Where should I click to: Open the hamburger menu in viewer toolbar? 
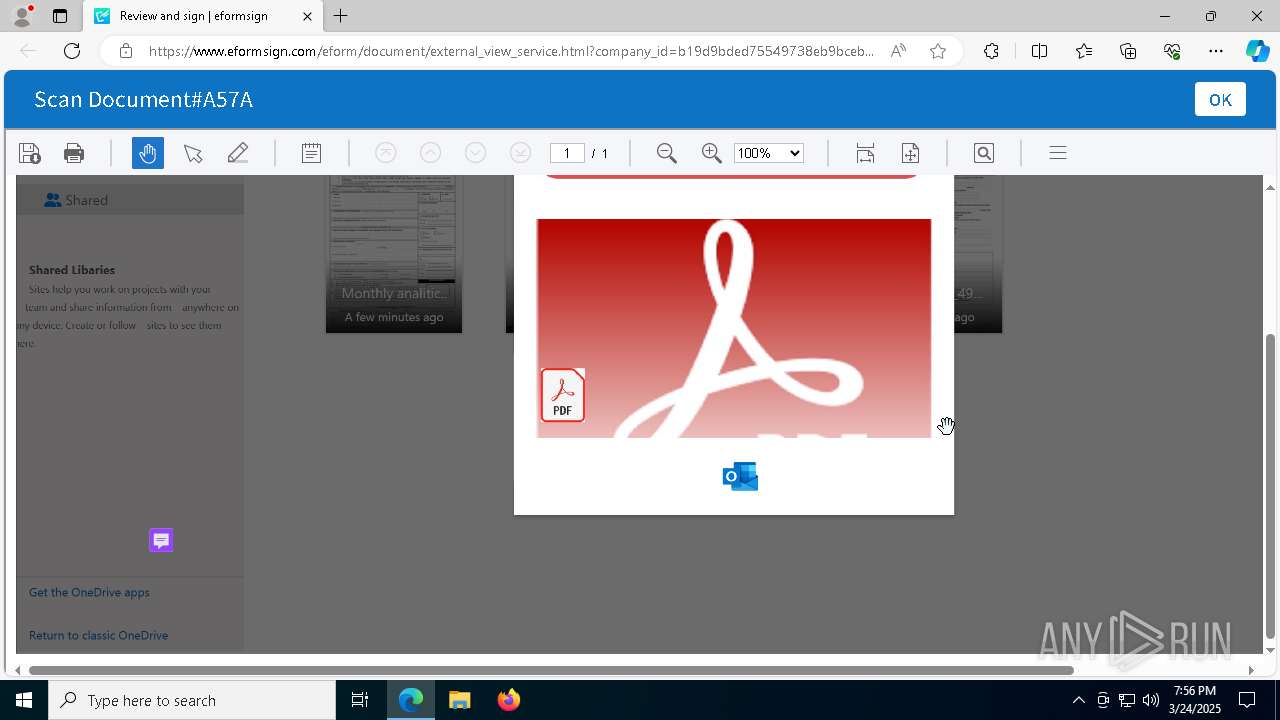tap(1058, 153)
